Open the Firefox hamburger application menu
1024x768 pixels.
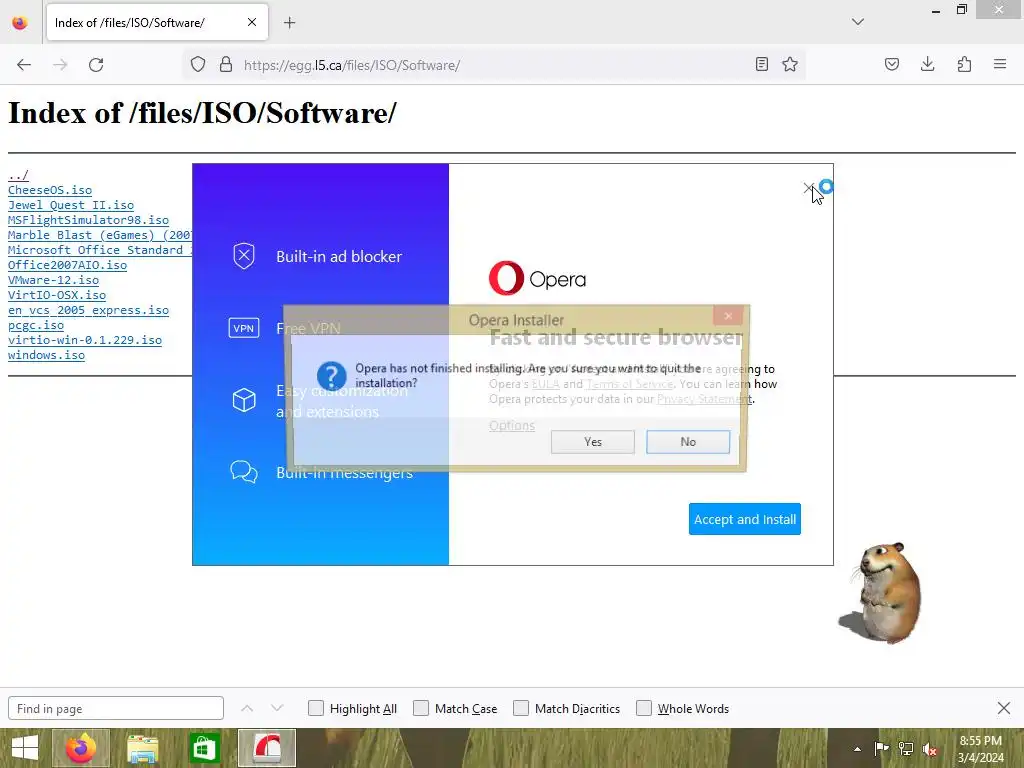1000,65
